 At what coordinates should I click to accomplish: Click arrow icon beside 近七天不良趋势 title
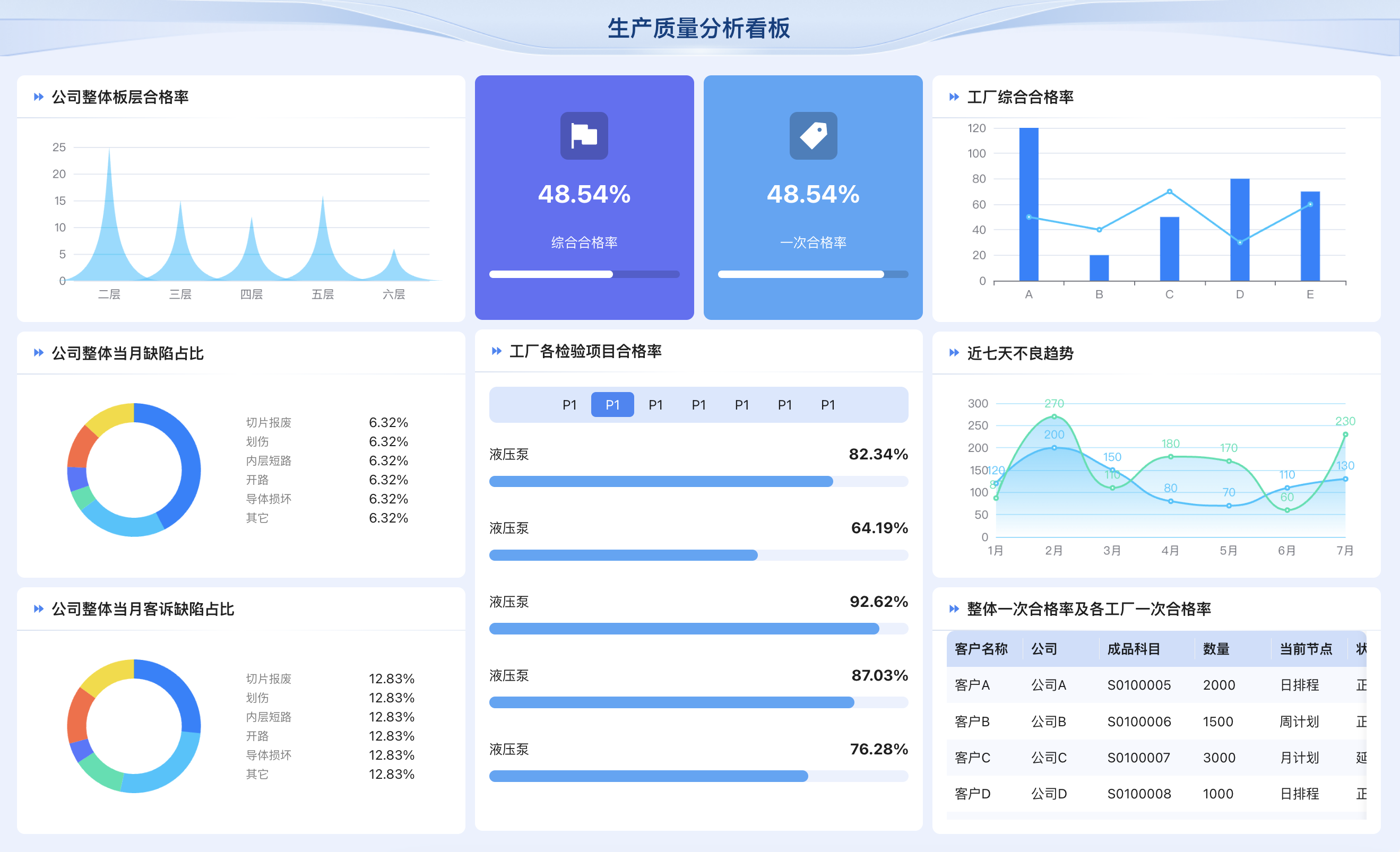[x=954, y=353]
